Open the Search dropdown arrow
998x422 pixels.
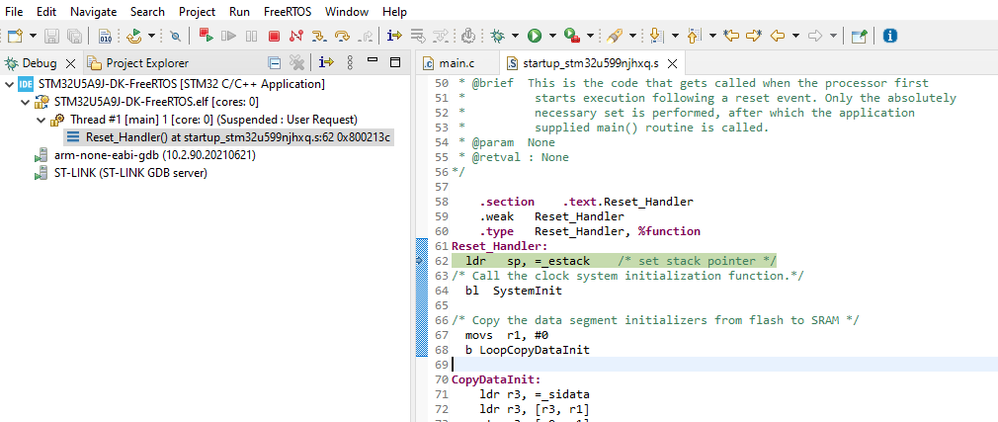(633, 36)
